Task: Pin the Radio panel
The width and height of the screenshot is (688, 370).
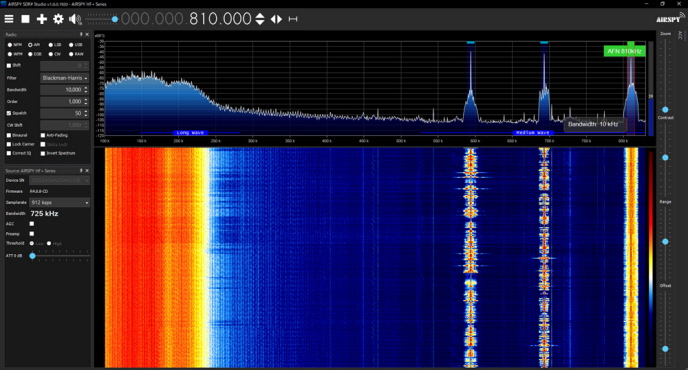Action: [81, 34]
